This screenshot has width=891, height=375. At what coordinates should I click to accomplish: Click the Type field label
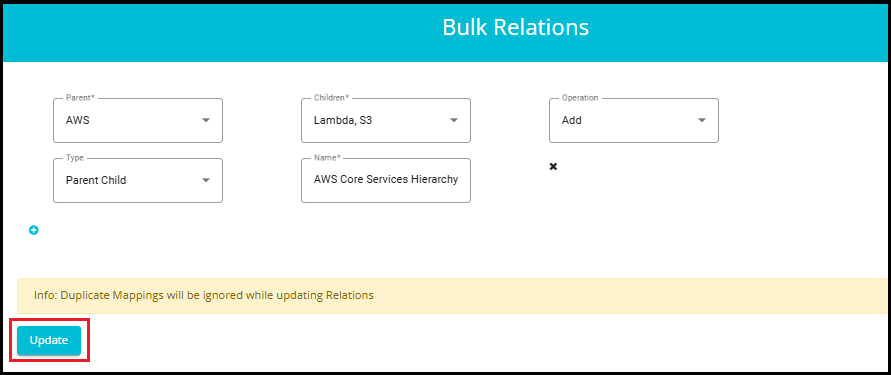pyautogui.click(x=74, y=157)
